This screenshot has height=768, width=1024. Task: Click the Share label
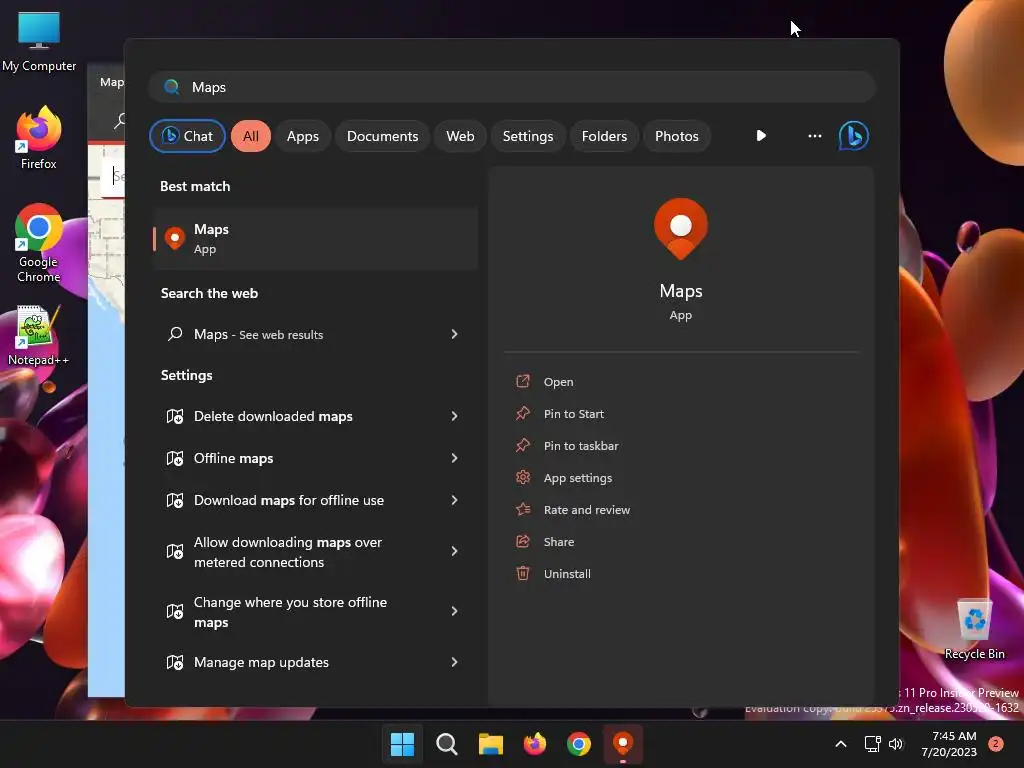(559, 542)
